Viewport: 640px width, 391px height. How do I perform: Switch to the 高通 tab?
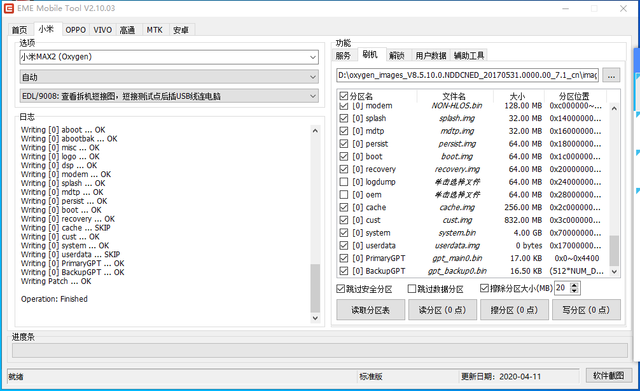[x=127, y=30]
